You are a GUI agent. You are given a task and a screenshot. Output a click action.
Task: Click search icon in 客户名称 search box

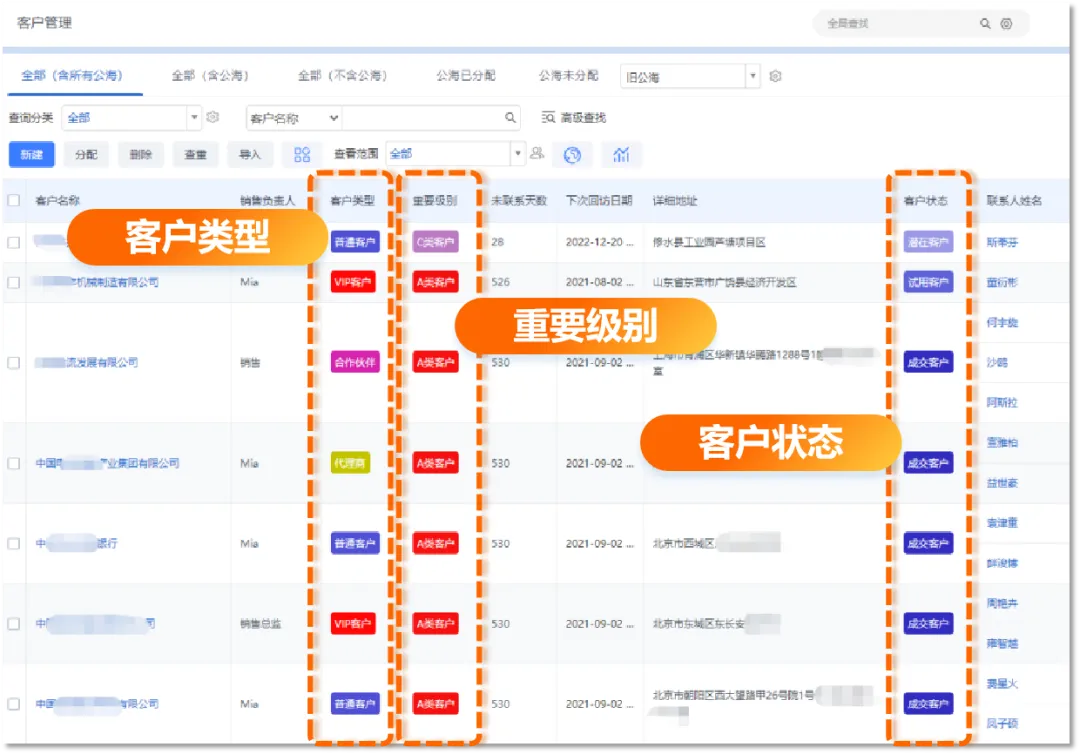tap(510, 118)
